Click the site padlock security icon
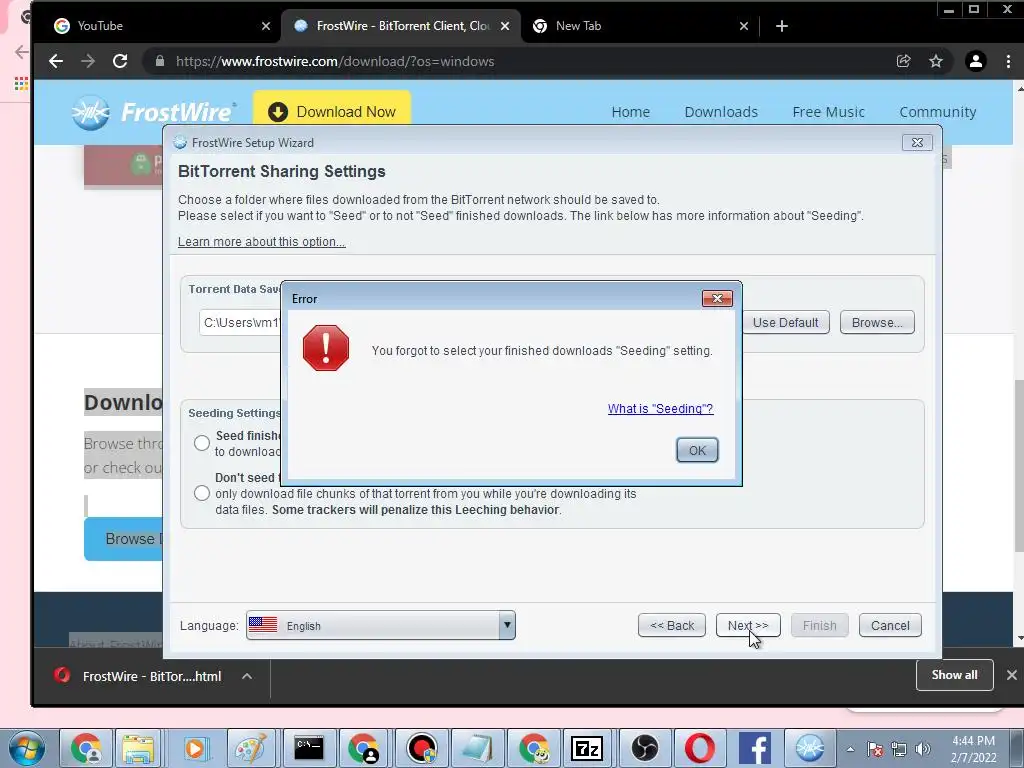The height and width of the screenshot is (768, 1024). coord(160,61)
